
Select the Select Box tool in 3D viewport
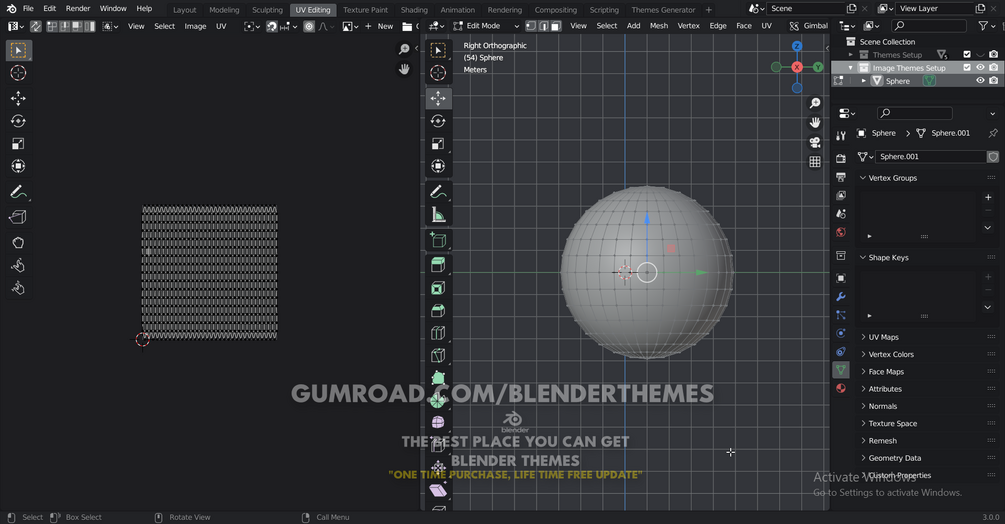(x=438, y=51)
